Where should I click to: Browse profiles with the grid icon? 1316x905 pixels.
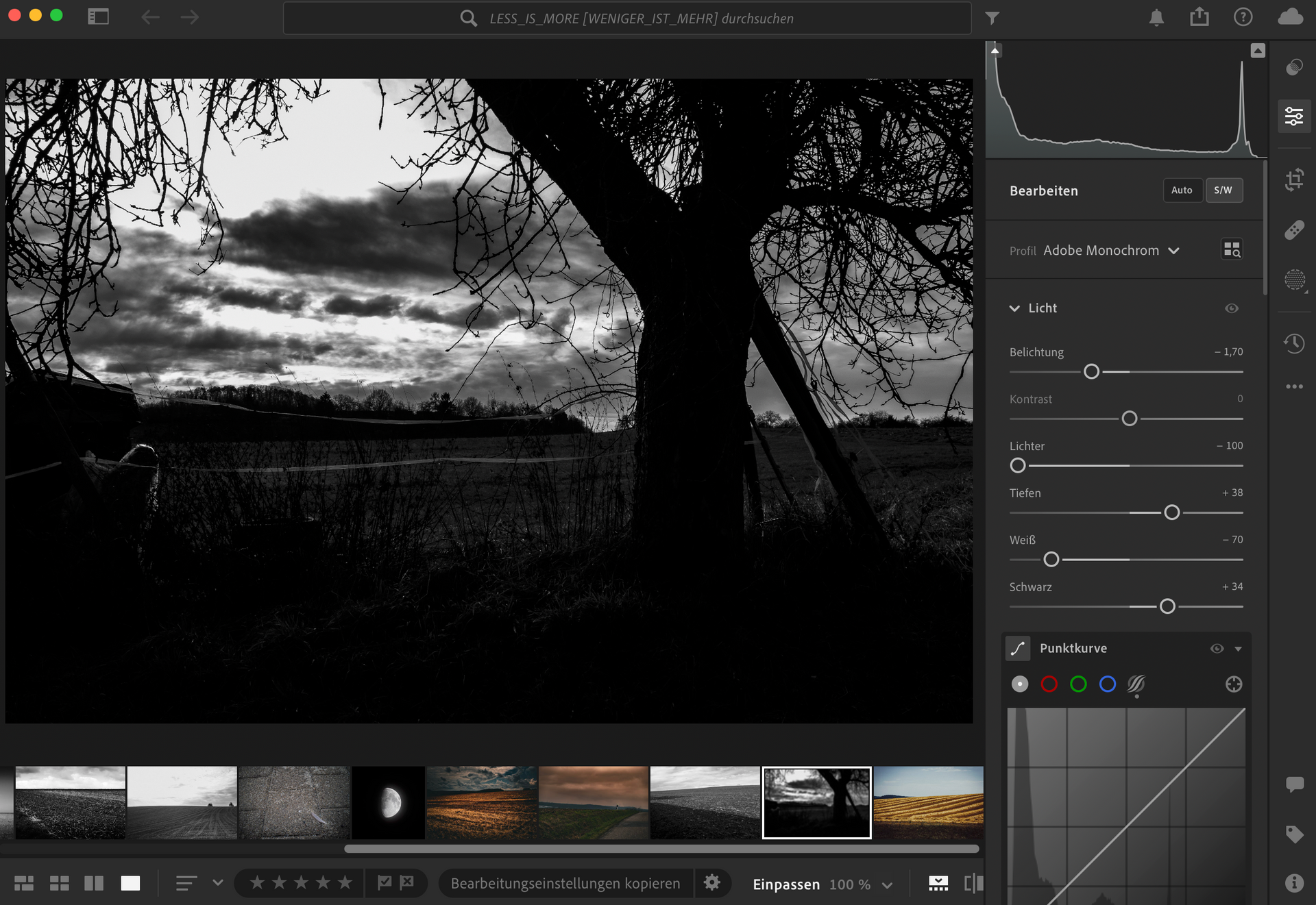click(x=1232, y=249)
